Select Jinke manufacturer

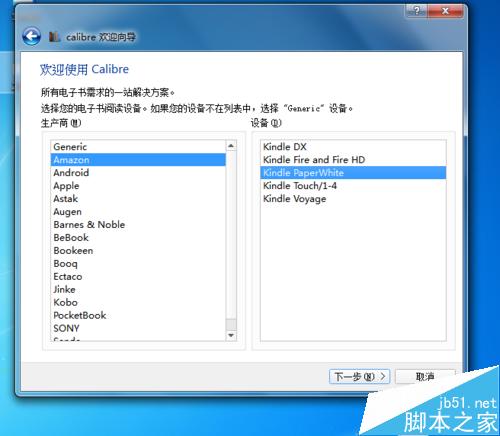(138, 289)
